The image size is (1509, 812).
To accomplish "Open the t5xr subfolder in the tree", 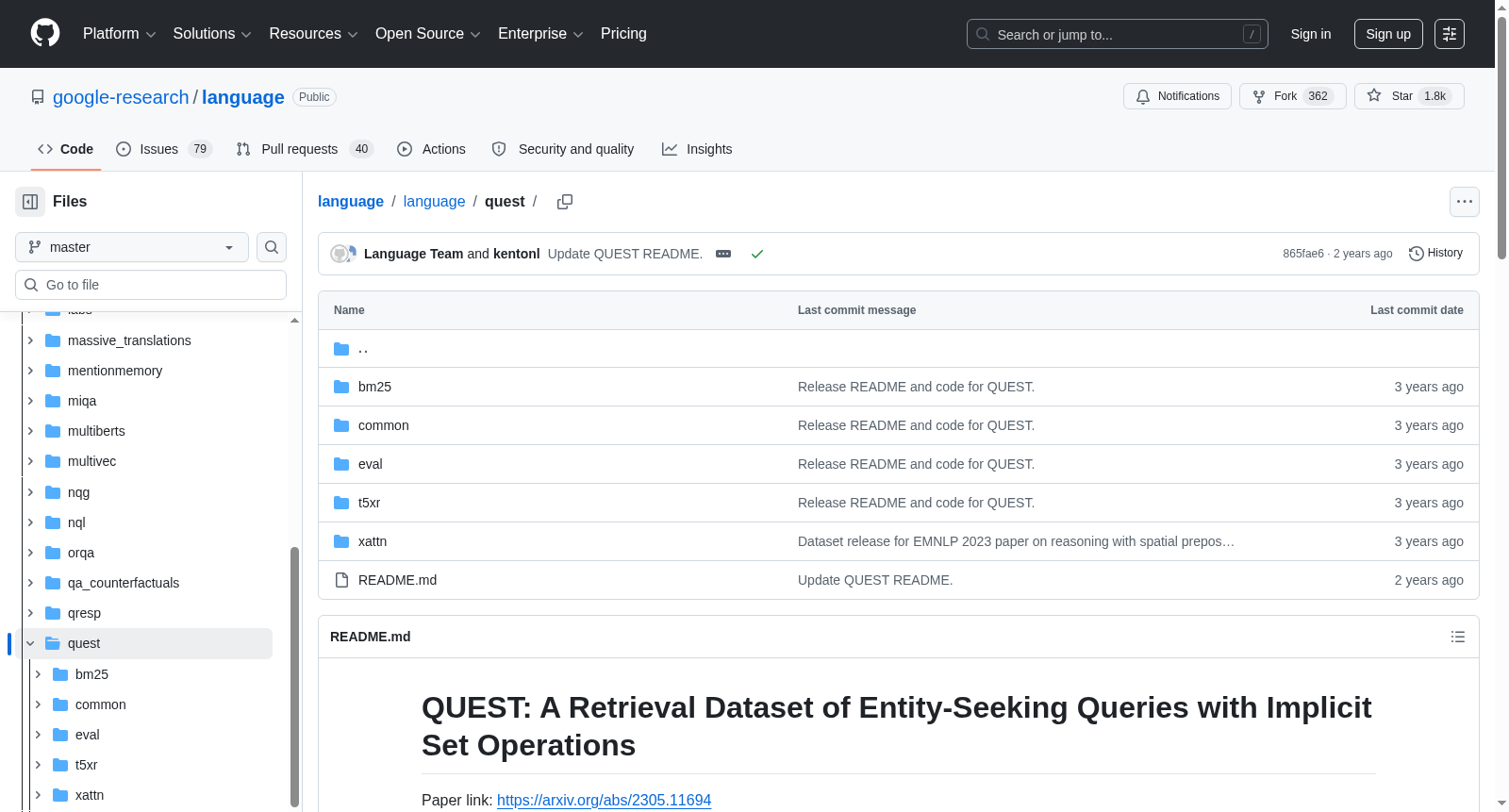I will pos(87,765).
